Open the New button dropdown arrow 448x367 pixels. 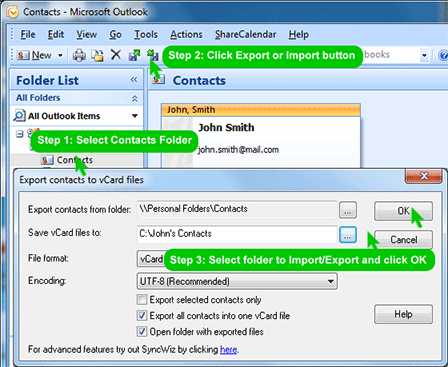click(60, 55)
